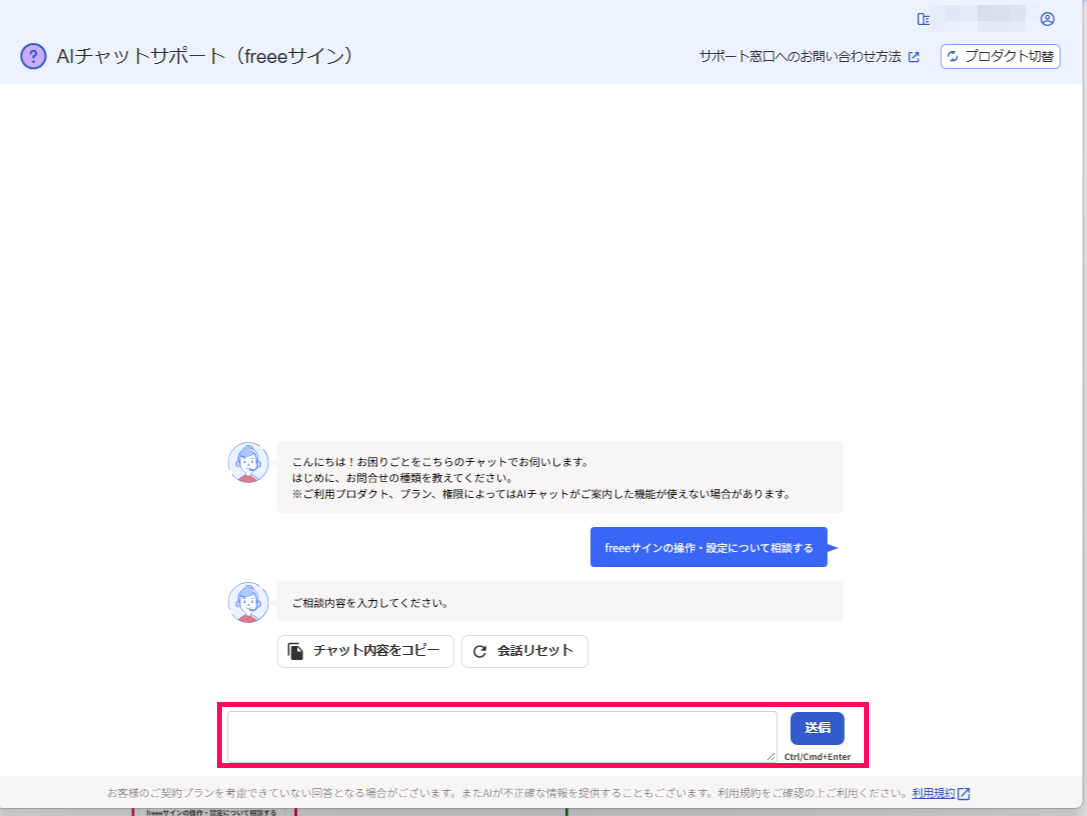Click the bot avatar beside ご相談内容を入力してください
The width and height of the screenshot is (1087, 816).
point(248,602)
